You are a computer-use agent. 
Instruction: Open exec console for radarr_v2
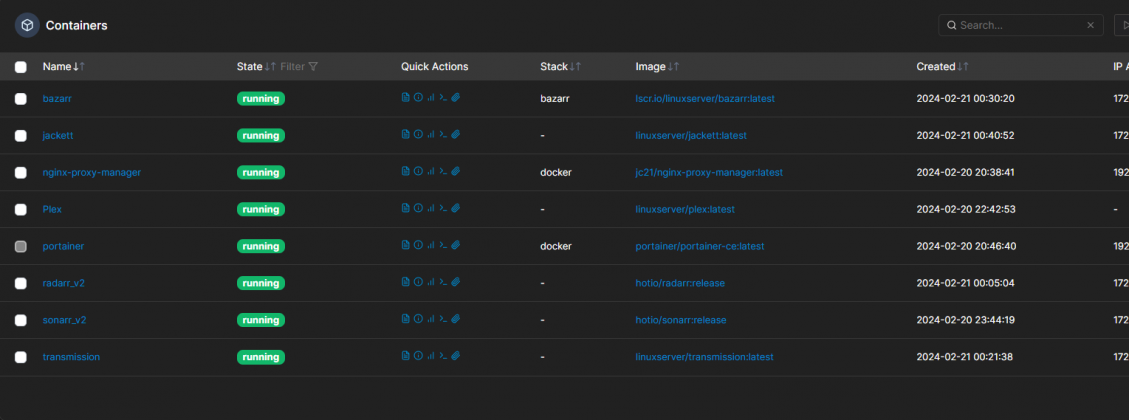444,282
